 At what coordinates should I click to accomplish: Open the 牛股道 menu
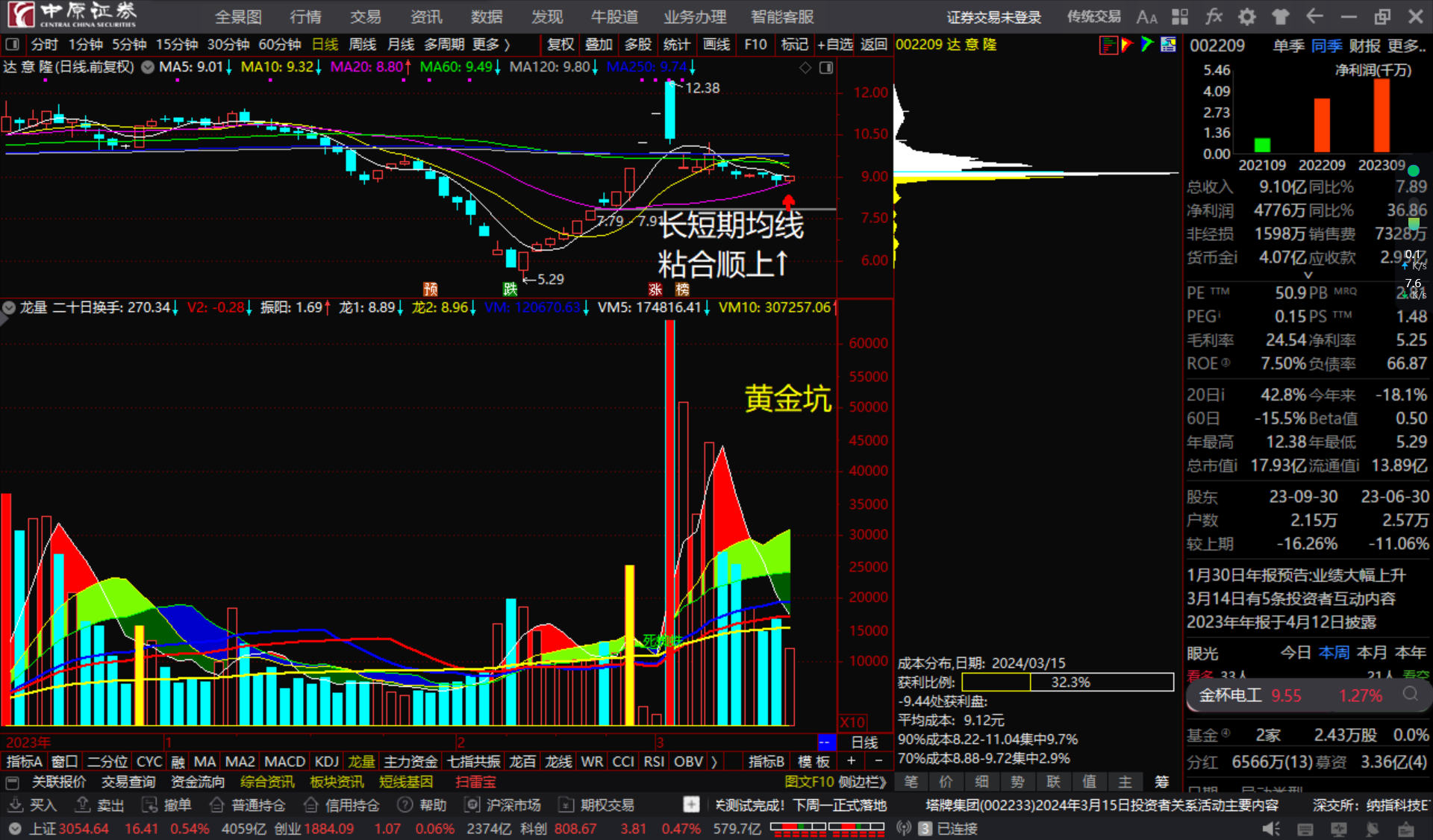coord(614,16)
